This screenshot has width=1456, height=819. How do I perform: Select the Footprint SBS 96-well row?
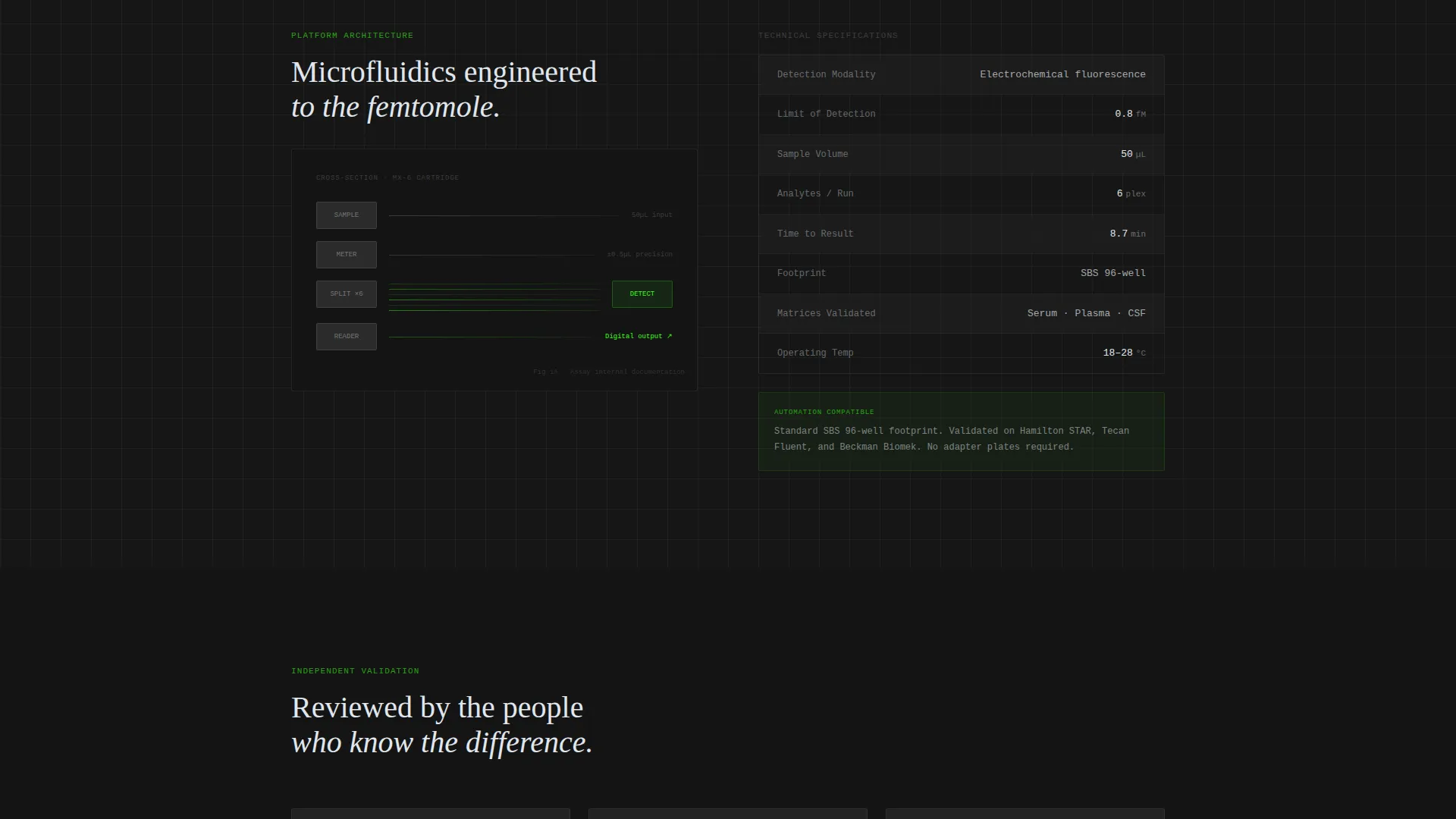click(961, 274)
